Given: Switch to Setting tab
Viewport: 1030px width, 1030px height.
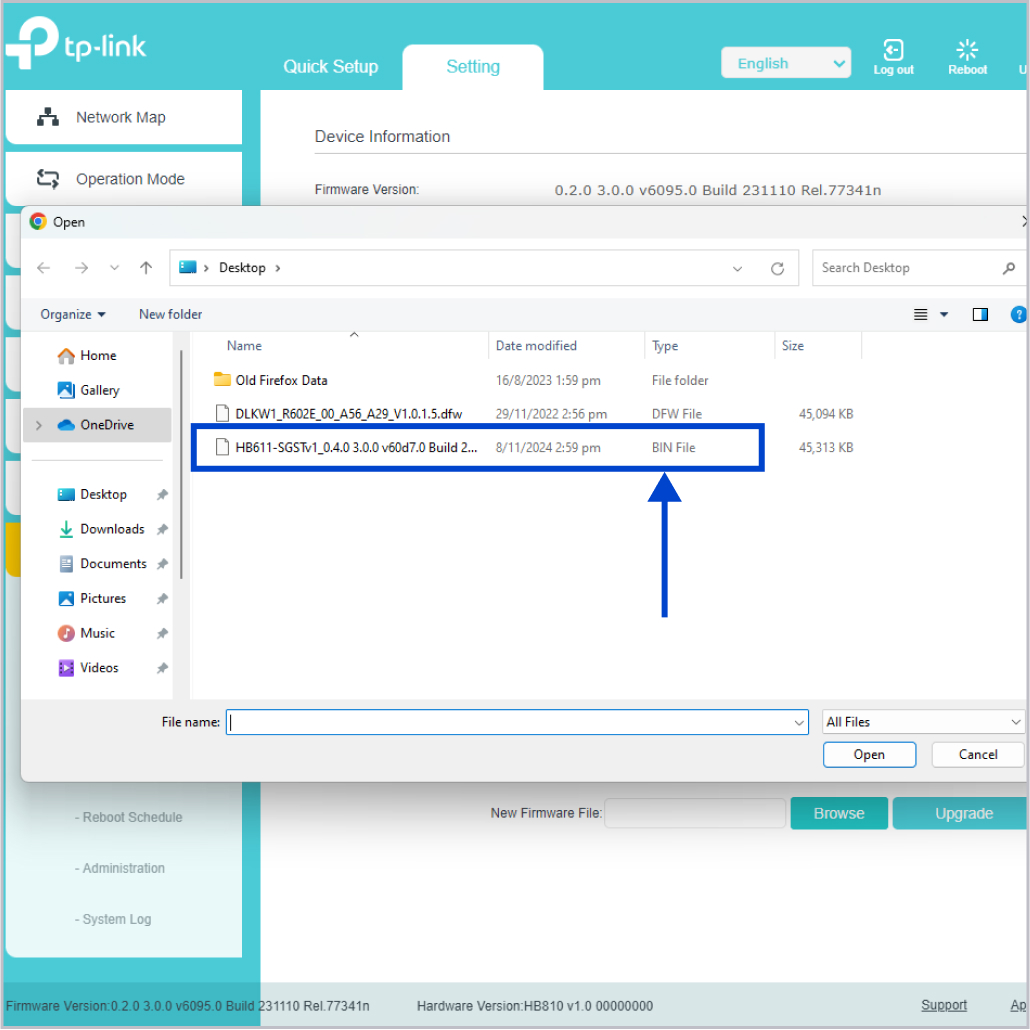Looking at the screenshot, I should click(x=472, y=66).
